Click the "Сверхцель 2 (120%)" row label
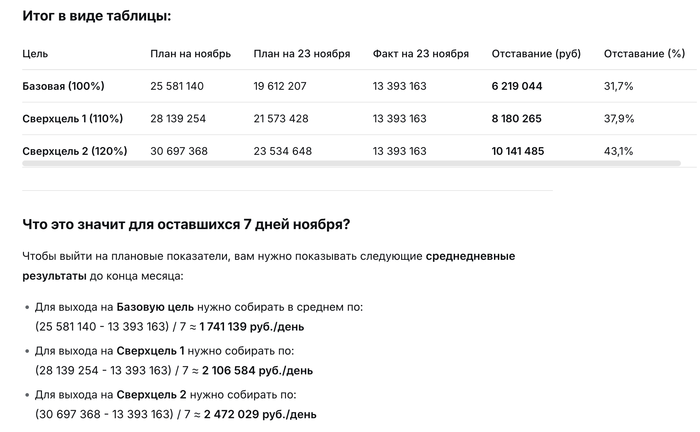 click(74, 151)
